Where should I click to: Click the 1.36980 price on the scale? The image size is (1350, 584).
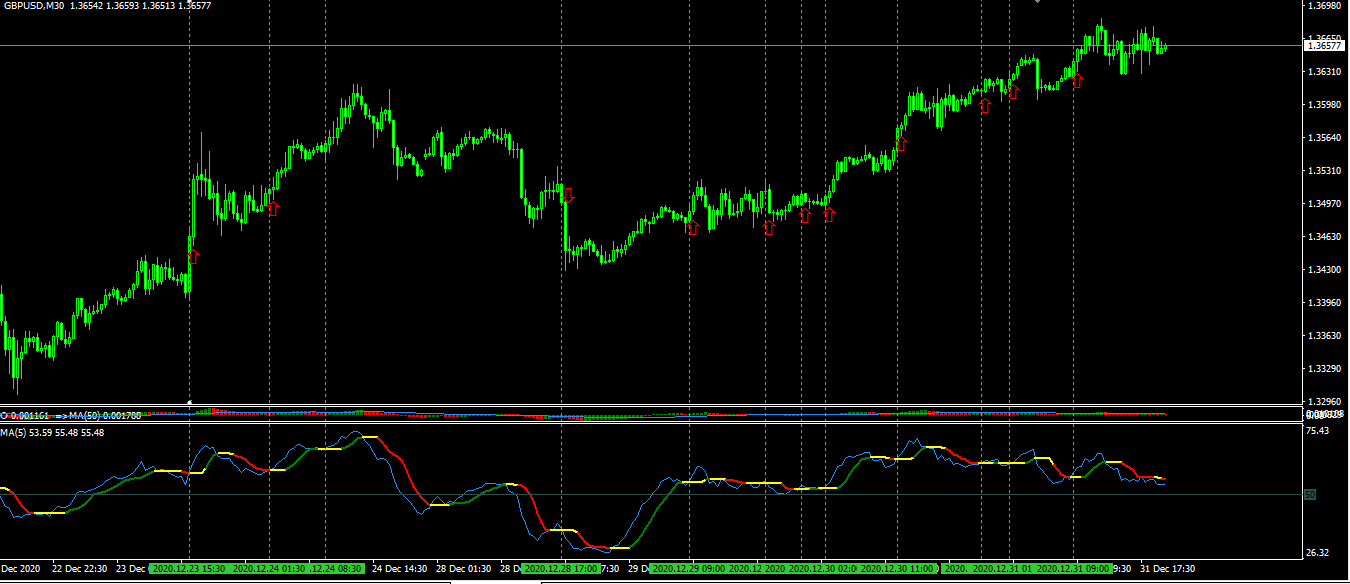(x=1324, y=6)
